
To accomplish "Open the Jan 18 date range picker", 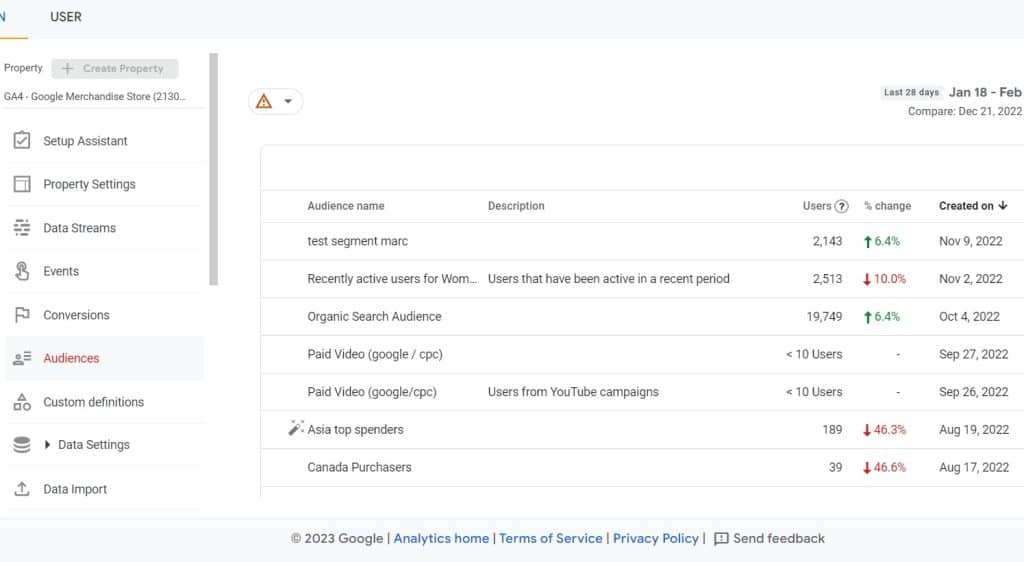I will tap(985, 92).
